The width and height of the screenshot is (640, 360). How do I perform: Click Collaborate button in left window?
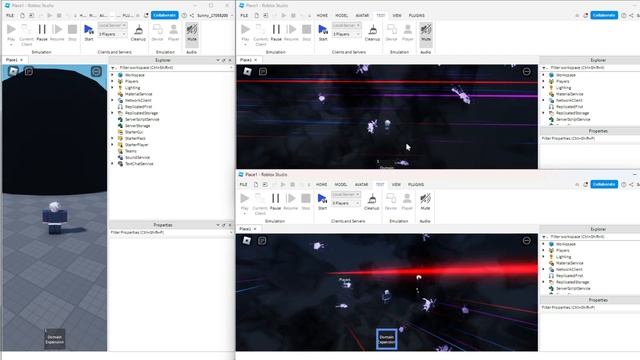tap(165, 15)
